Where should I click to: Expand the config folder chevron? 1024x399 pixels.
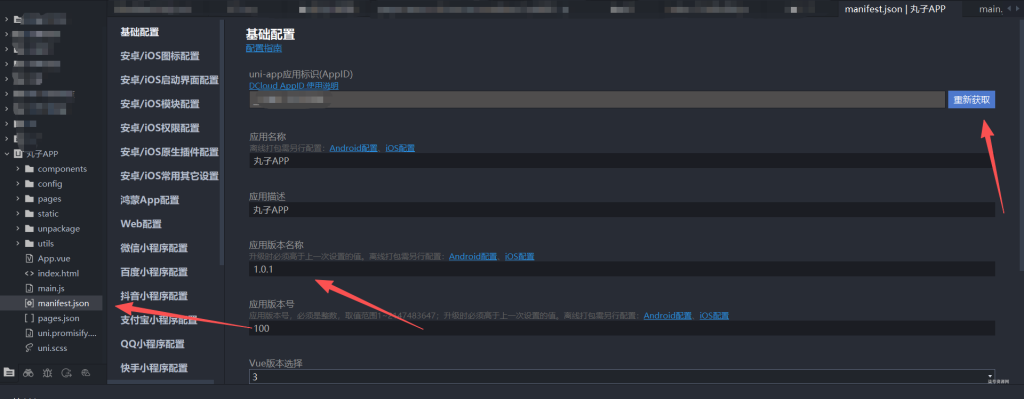click(x=18, y=184)
